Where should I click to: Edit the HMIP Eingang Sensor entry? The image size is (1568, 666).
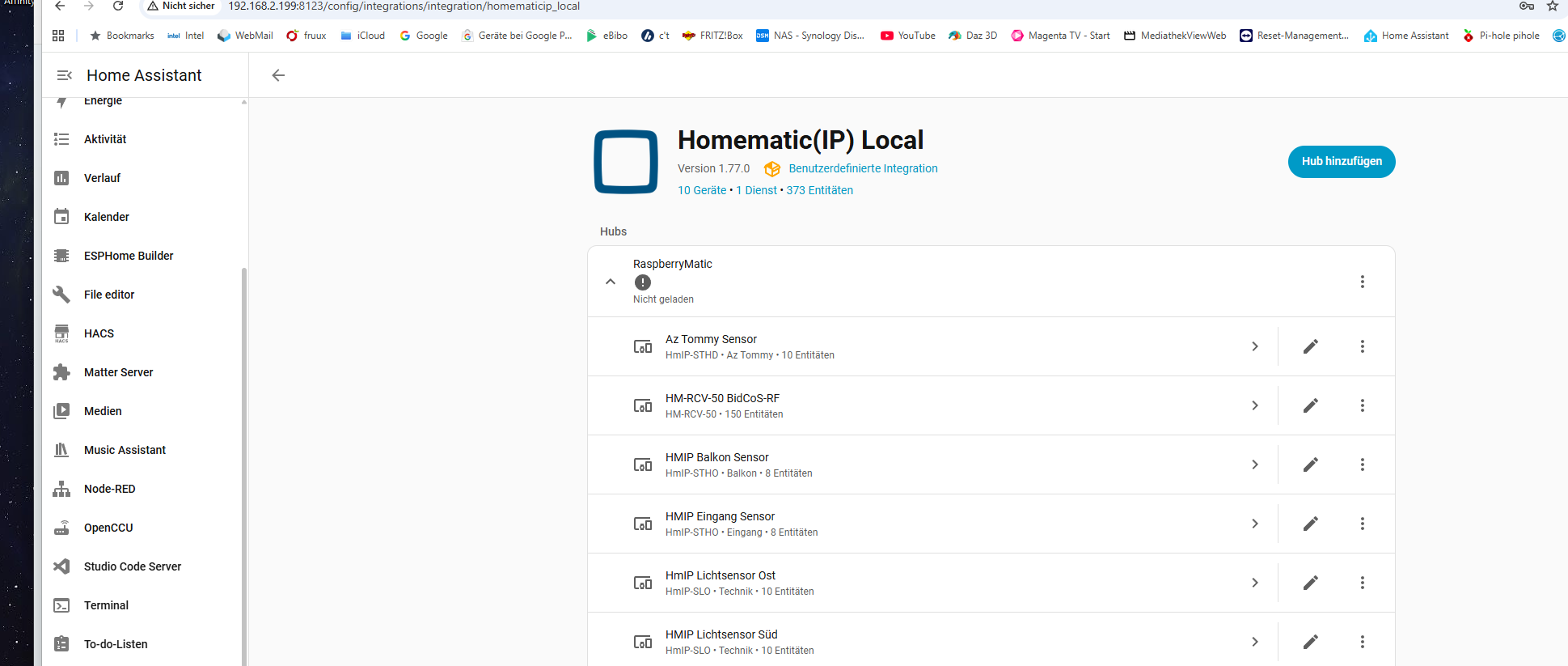[x=1310, y=524]
